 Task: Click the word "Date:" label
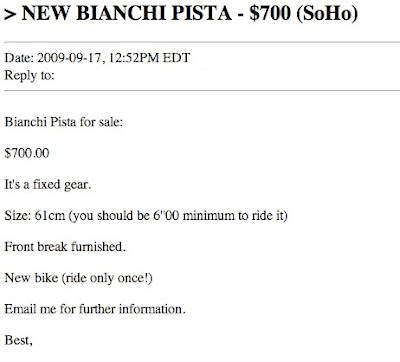(19, 58)
